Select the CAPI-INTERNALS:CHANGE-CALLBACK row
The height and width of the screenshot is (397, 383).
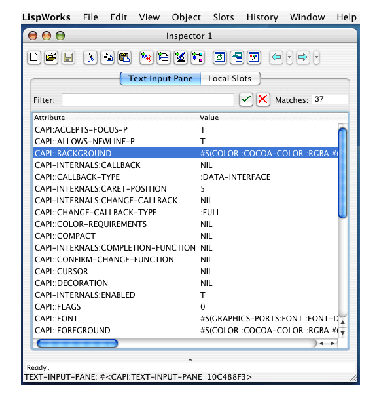(x=185, y=200)
